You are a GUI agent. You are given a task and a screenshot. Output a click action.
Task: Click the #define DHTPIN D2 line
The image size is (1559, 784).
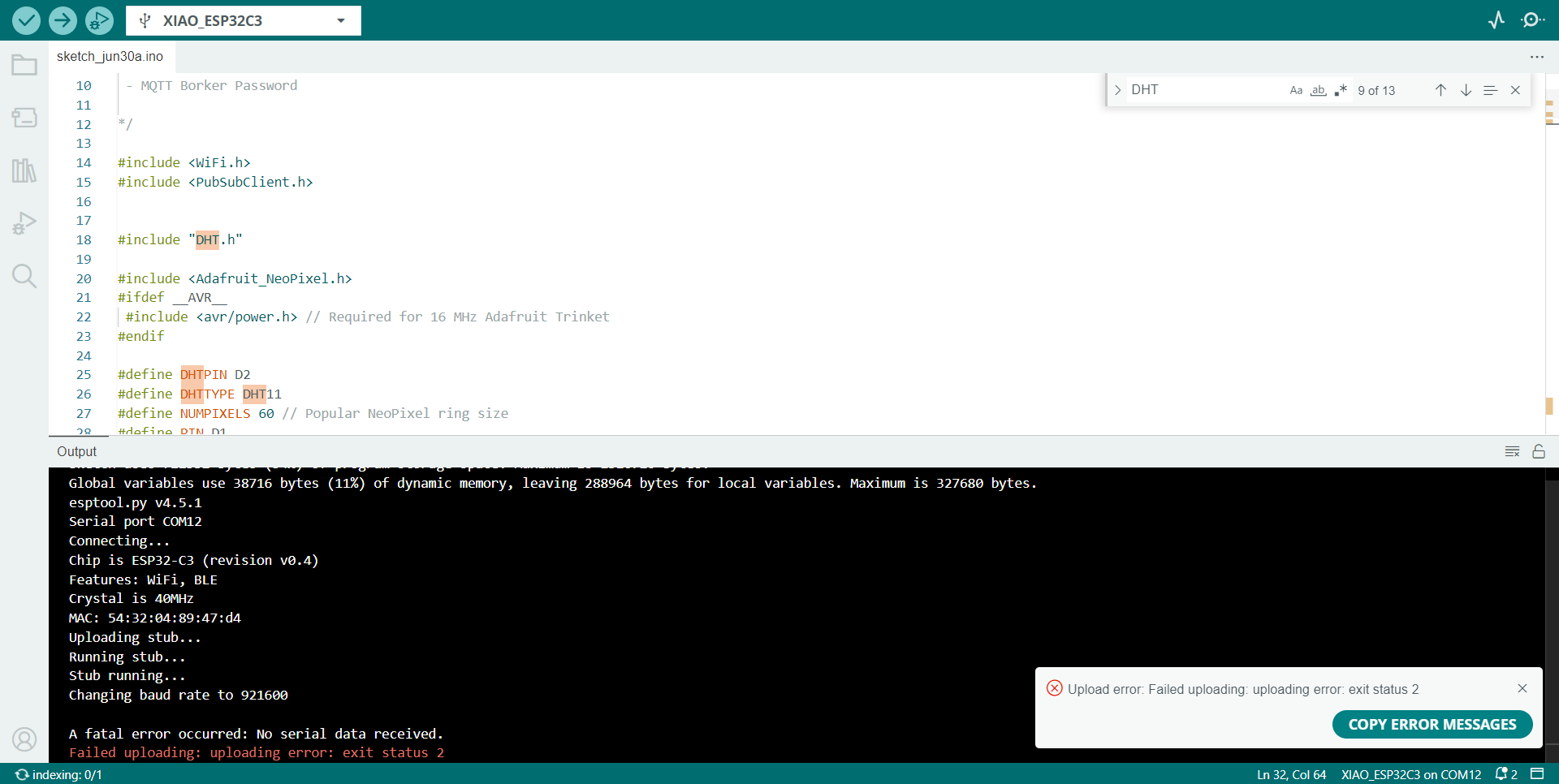184,375
